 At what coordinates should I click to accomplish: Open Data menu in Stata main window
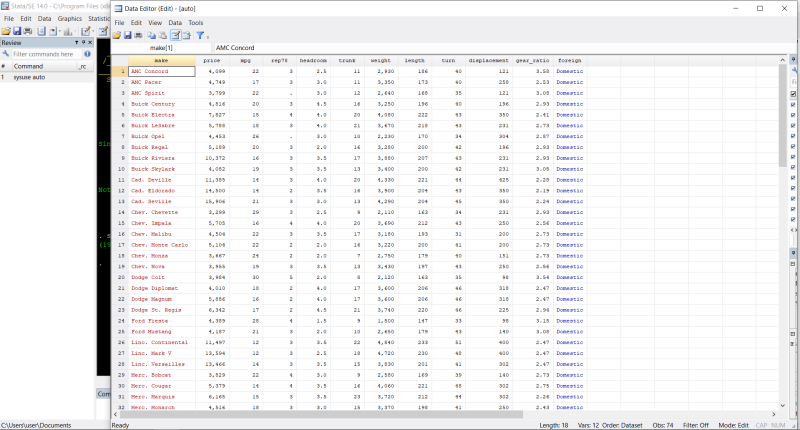point(44,18)
